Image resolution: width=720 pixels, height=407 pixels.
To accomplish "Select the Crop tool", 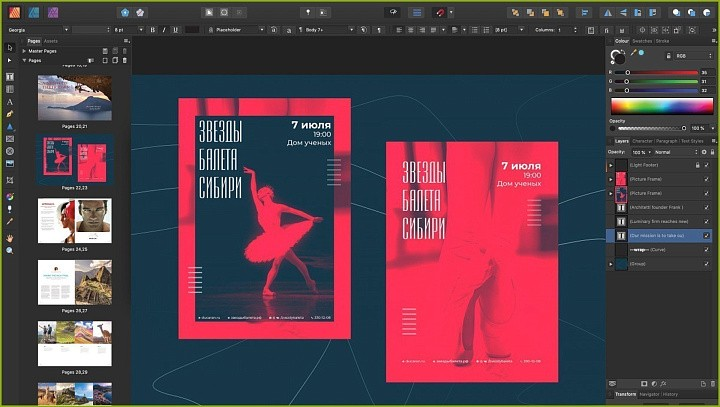I will click(10, 179).
